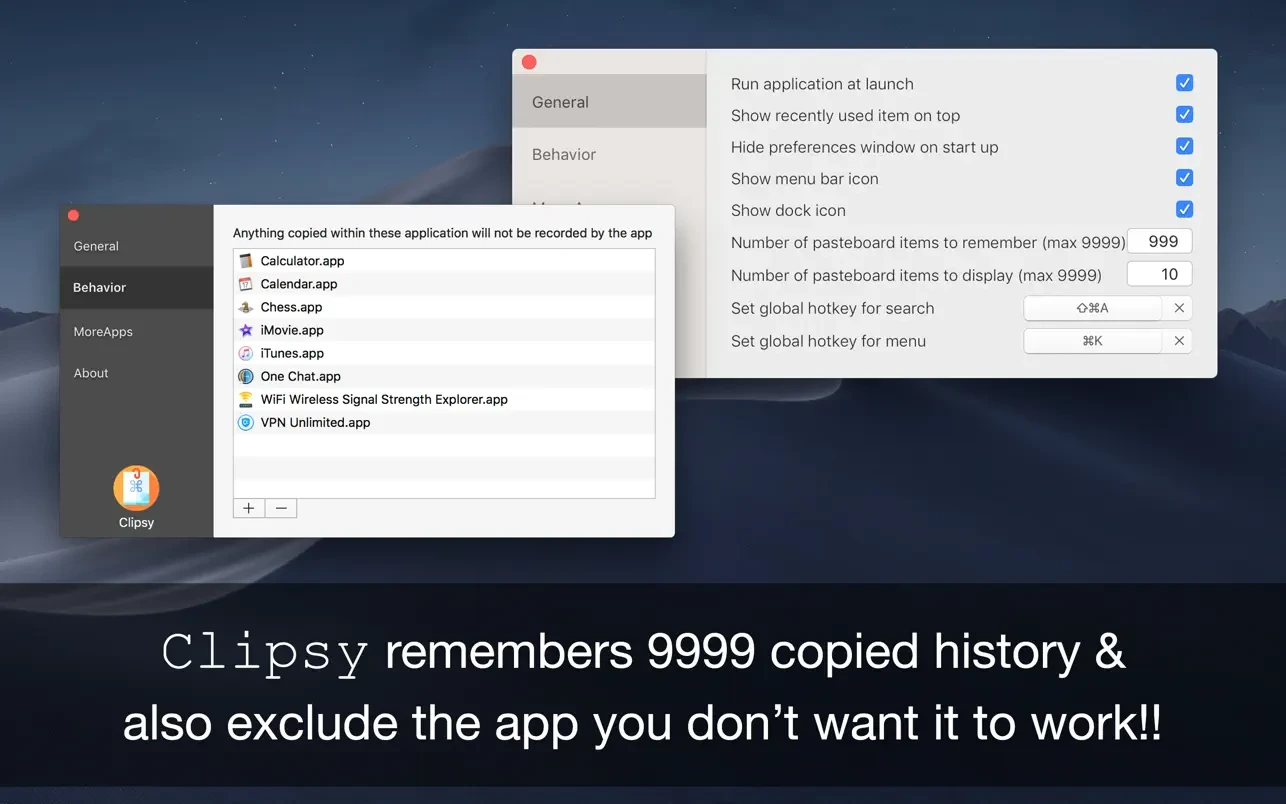The height and width of the screenshot is (804, 1286).
Task: Click the Chess.app icon in list
Action: [246, 307]
